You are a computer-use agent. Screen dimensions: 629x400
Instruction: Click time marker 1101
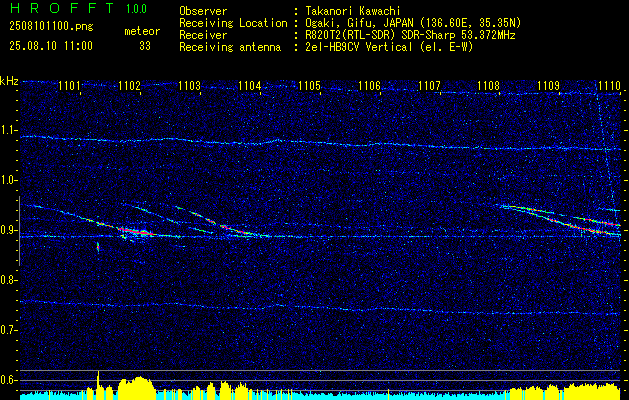pos(69,85)
